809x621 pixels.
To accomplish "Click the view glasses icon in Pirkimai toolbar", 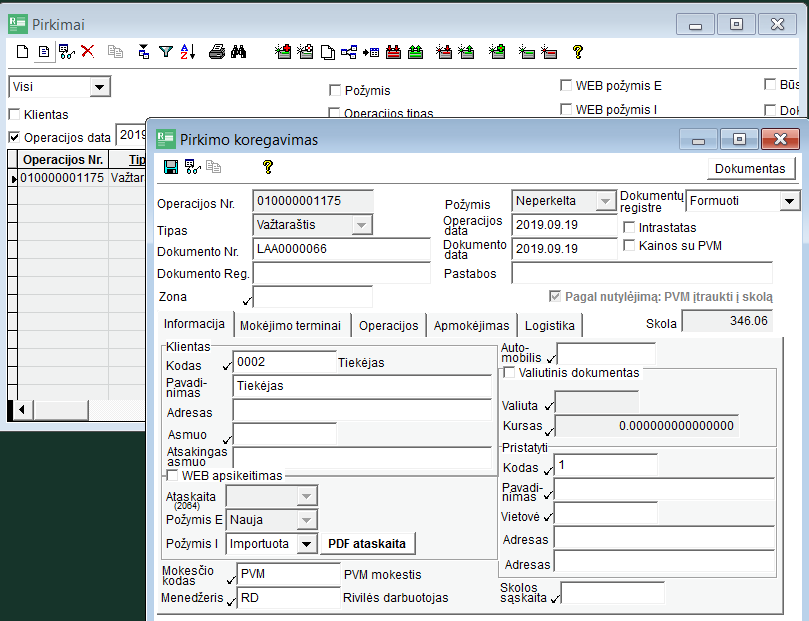I will (67, 52).
